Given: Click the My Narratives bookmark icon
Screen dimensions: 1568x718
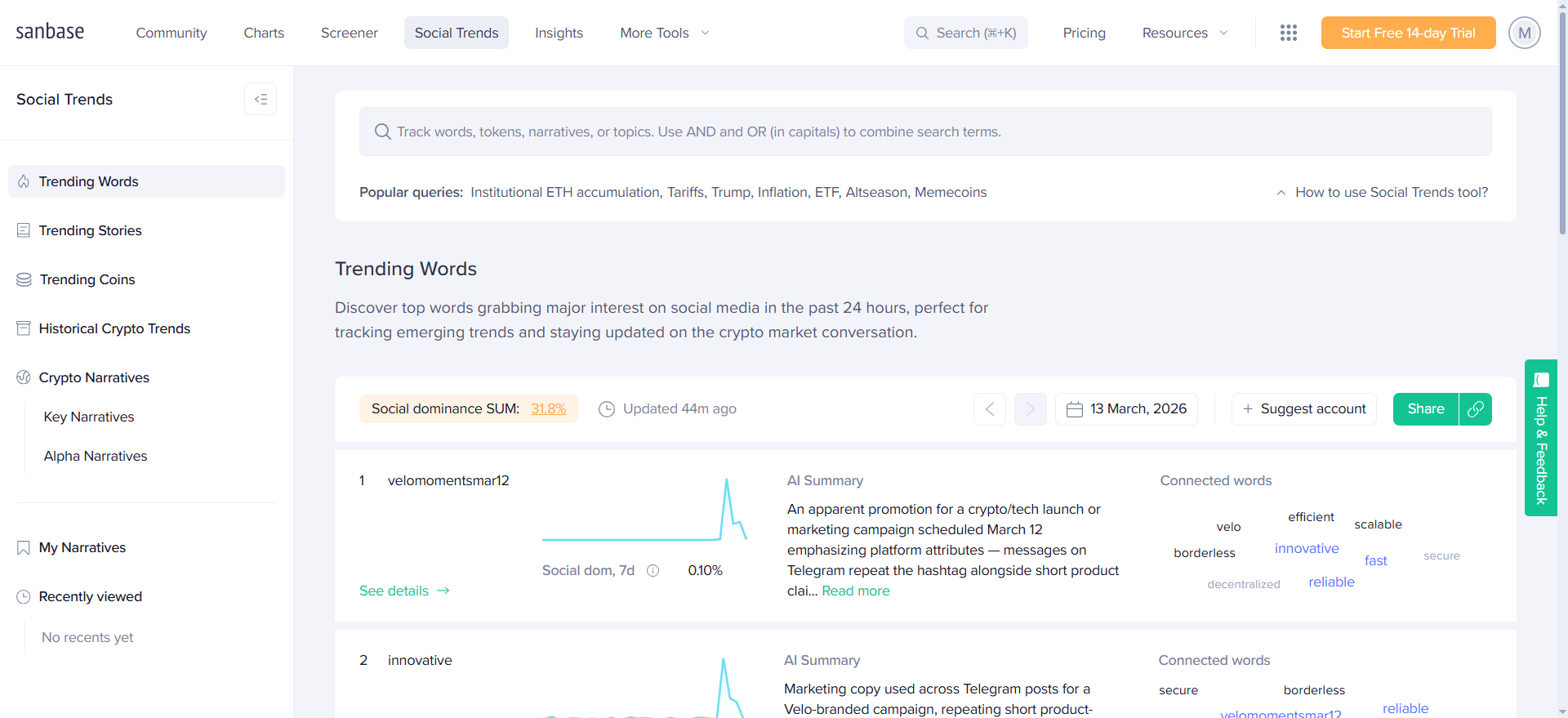Looking at the screenshot, I should (24, 547).
